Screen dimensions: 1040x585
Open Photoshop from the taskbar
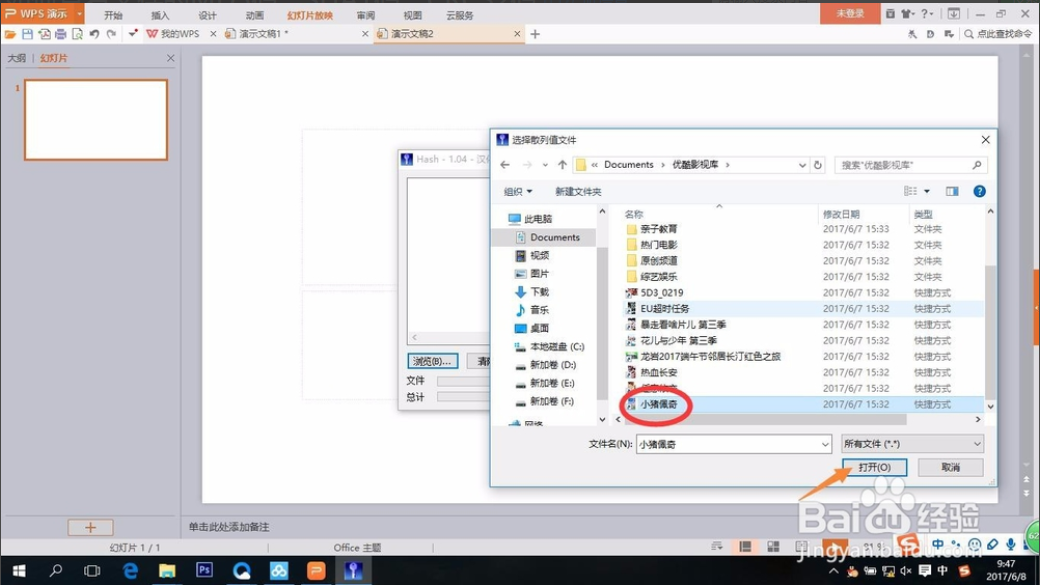pyautogui.click(x=204, y=570)
